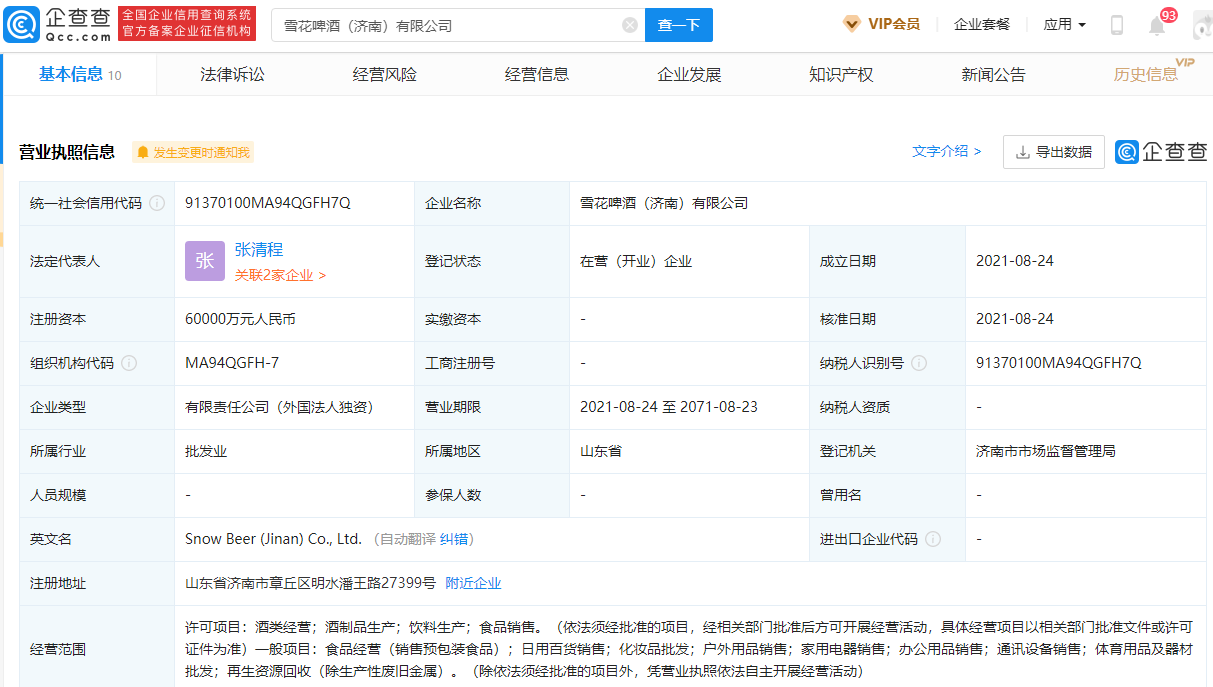Open 张清程 profile link
This screenshot has width=1213, height=687.
click(259, 250)
